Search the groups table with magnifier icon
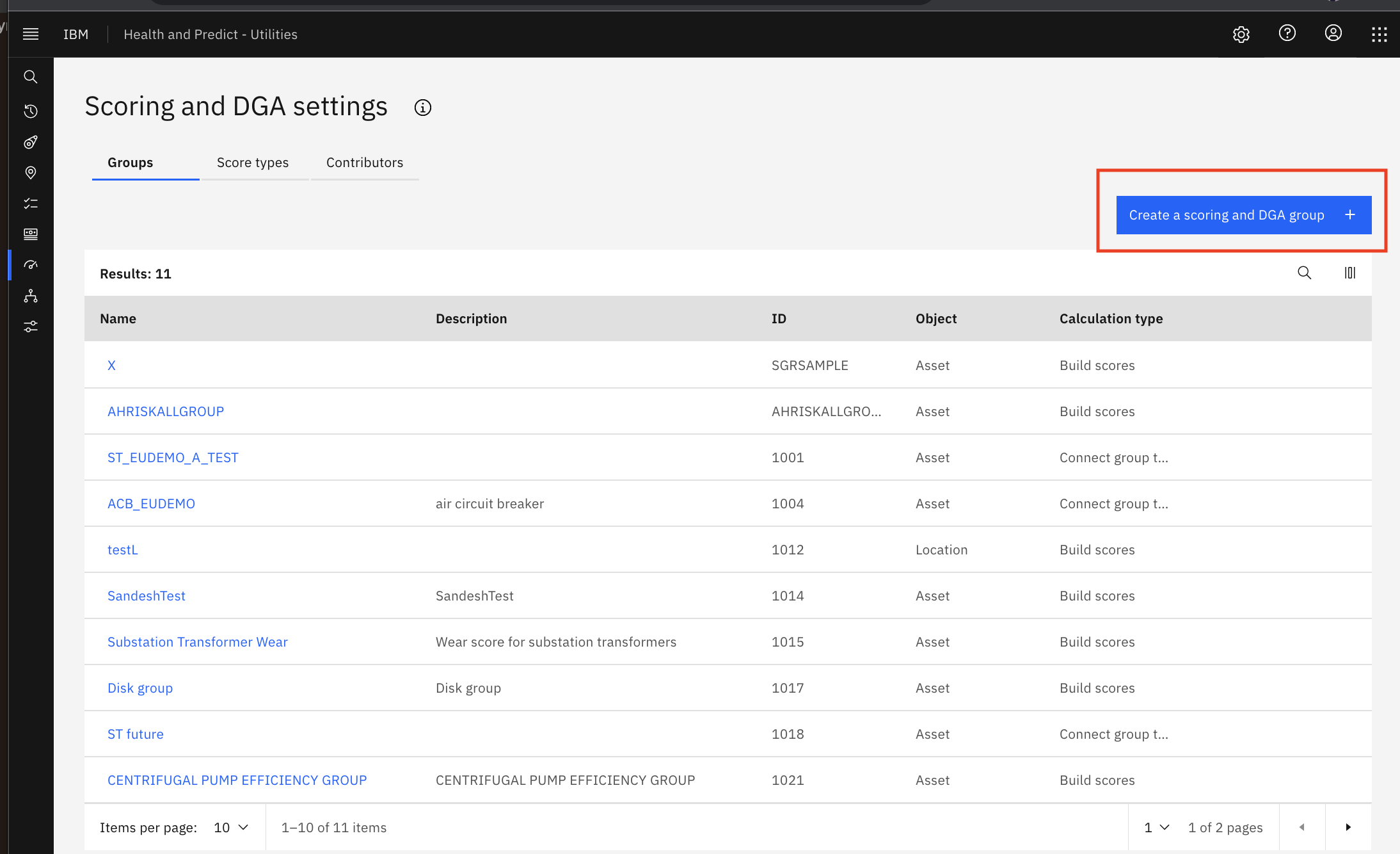 pos(1305,273)
